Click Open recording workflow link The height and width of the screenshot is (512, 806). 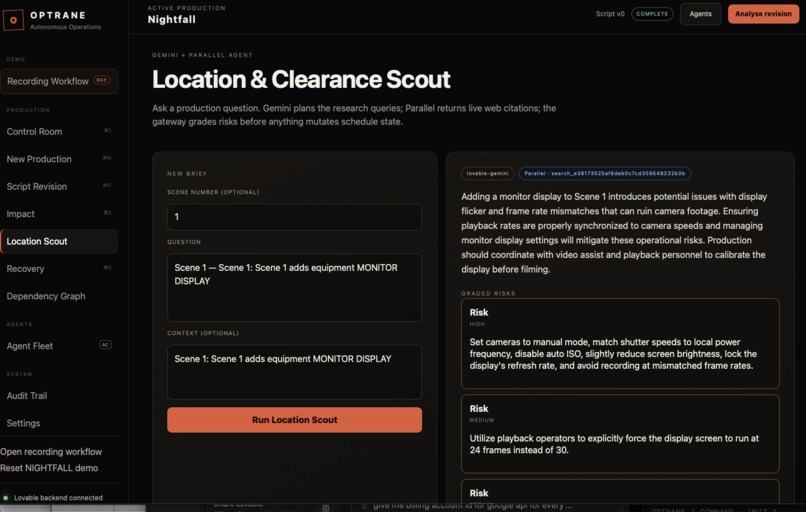click(x=51, y=451)
